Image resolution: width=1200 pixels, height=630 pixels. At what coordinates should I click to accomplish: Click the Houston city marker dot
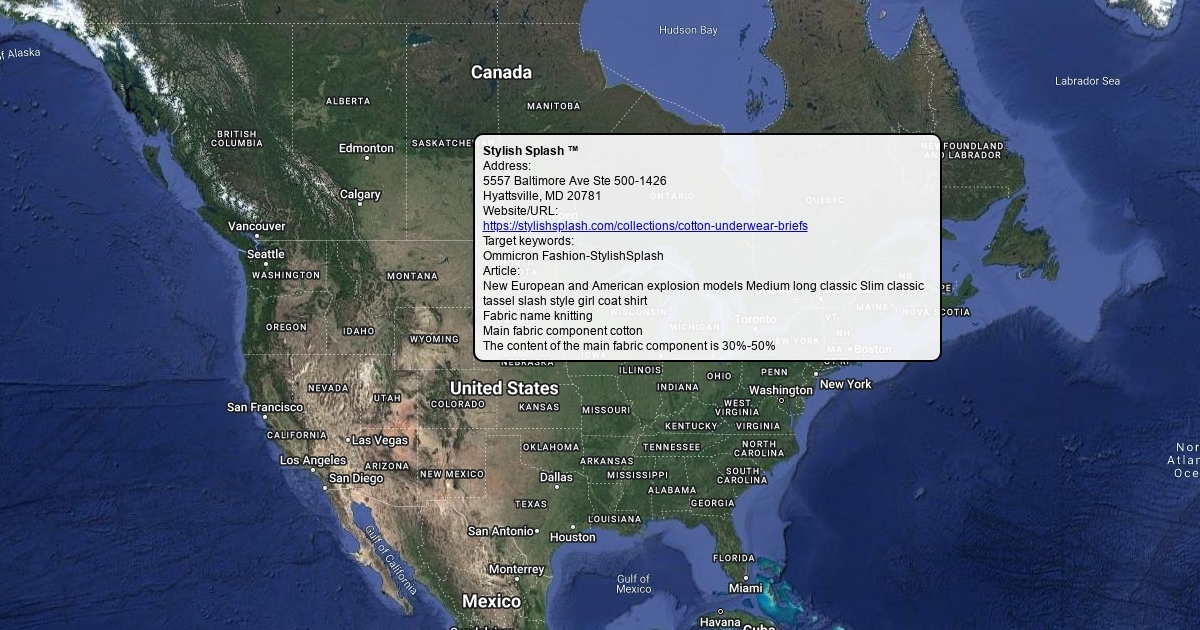tap(573, 526)
